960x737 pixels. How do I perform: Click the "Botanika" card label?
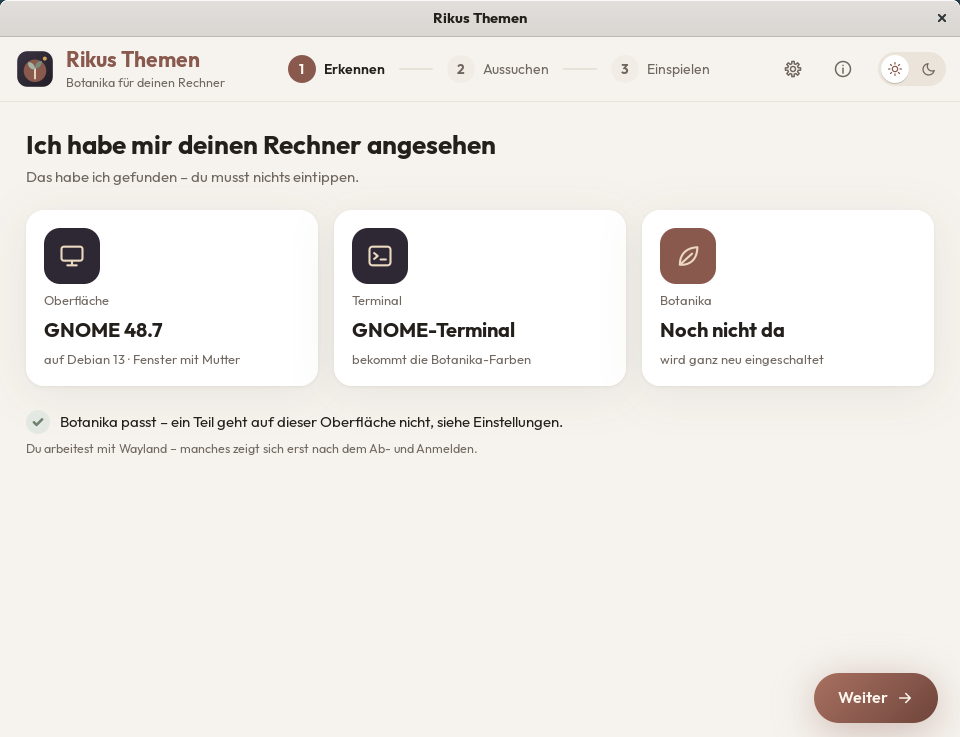686,301
